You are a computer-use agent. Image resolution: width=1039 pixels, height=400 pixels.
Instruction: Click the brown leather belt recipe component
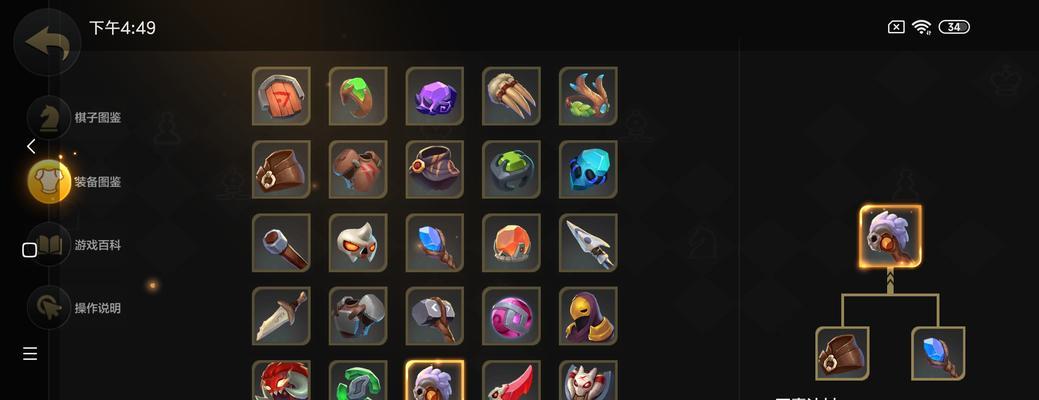842,354
